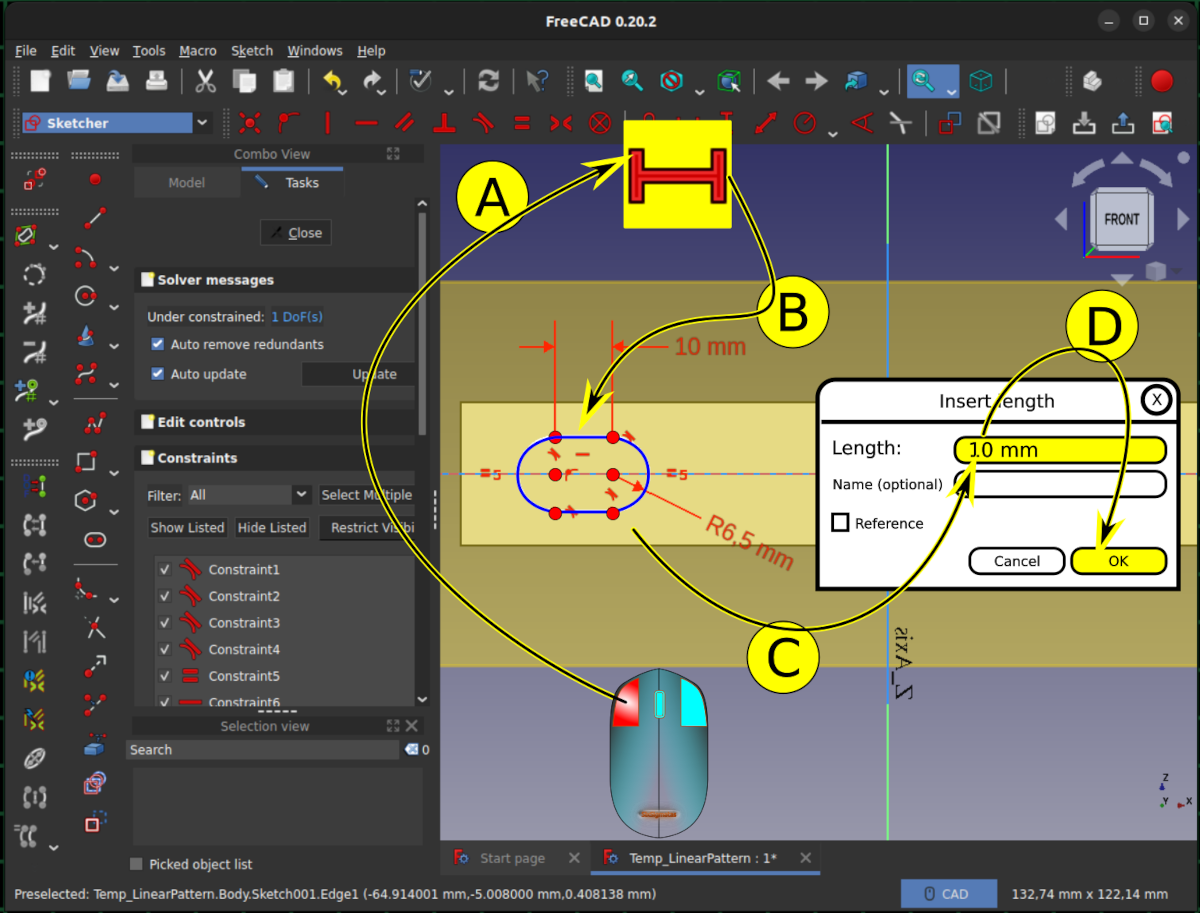
Task: Select the Block constraint icon
Action: tap(600, 123)
